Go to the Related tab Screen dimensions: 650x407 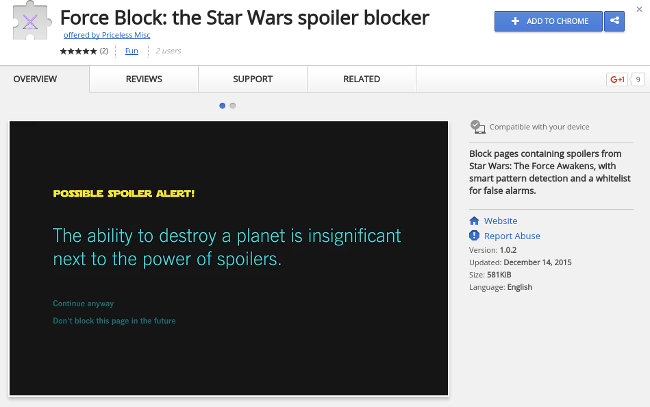pyautogui.click(x=361, y=79)
